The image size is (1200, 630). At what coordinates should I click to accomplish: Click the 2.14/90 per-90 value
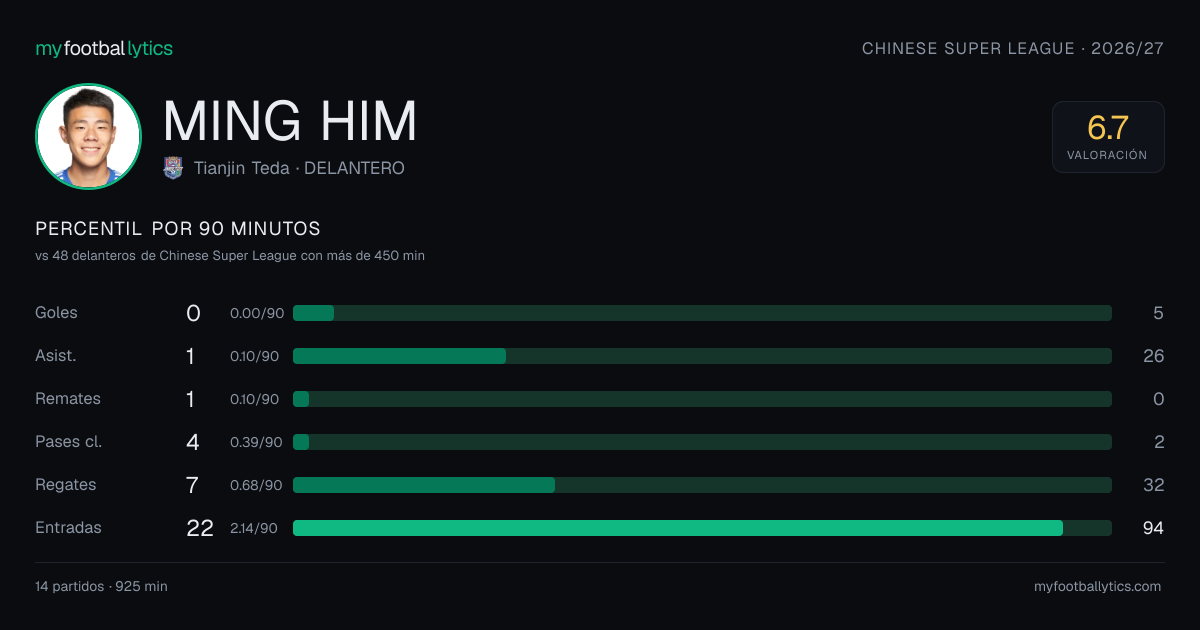[x=254, y=528]
